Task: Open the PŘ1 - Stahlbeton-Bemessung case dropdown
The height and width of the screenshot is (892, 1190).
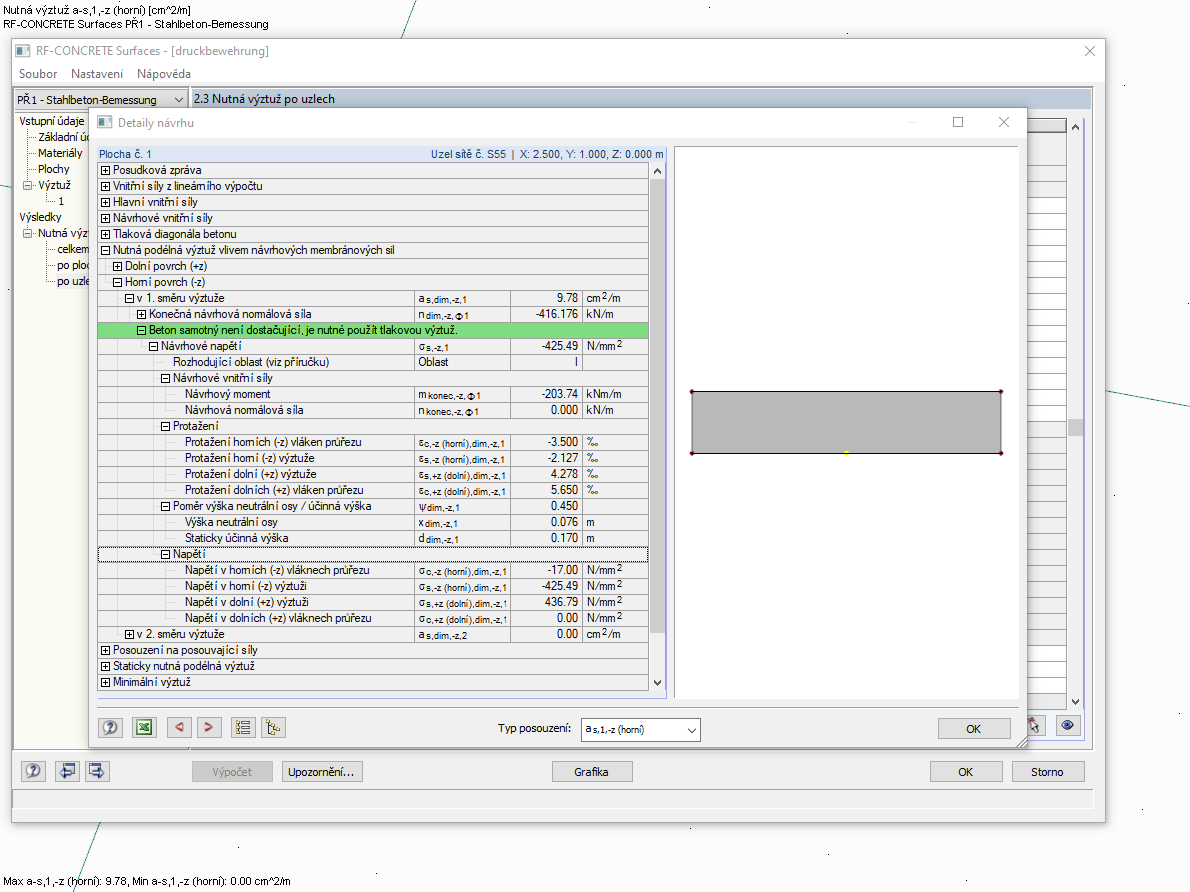Action: coord(100,99)
